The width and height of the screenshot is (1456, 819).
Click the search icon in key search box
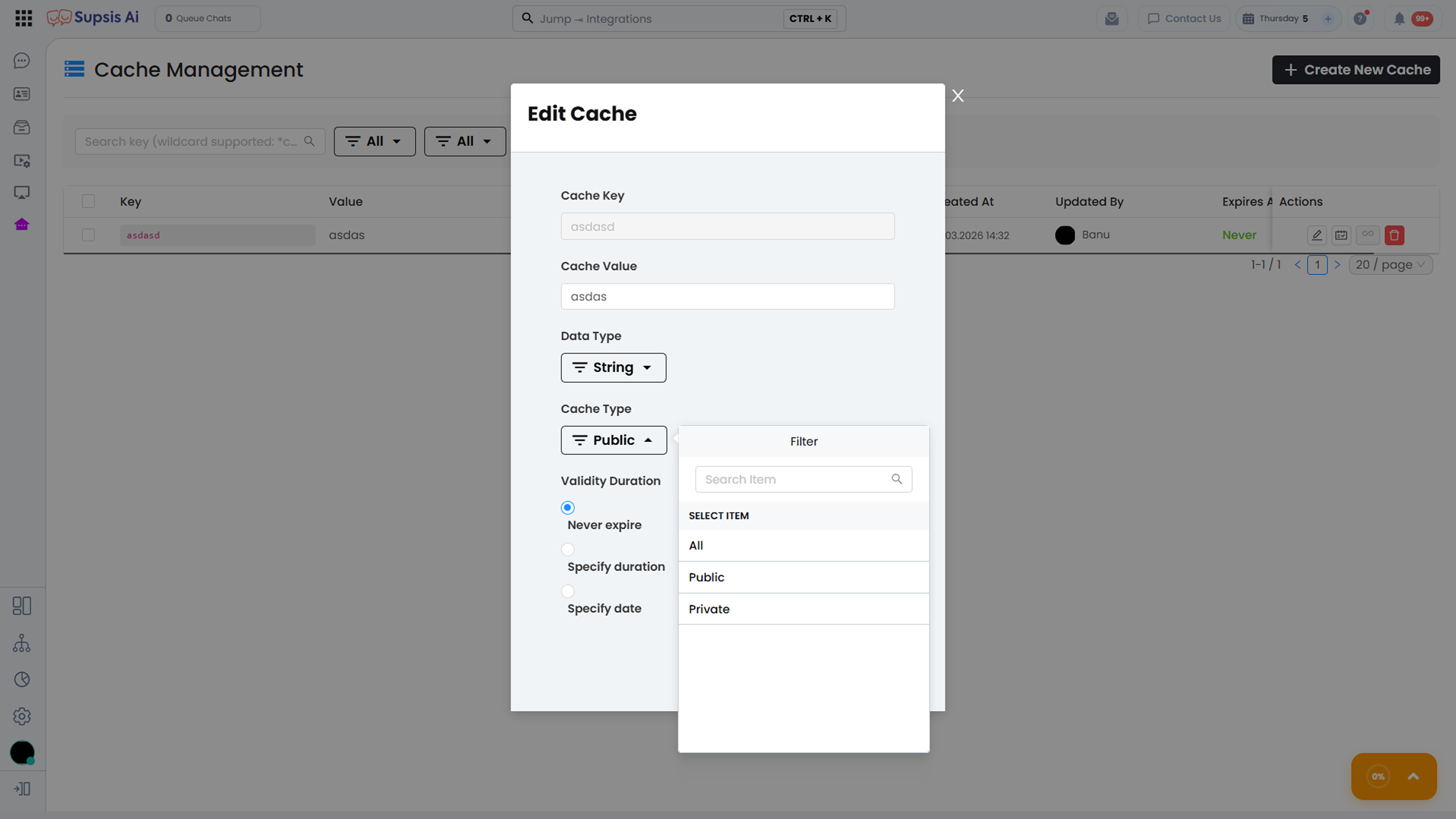(309, 141)
